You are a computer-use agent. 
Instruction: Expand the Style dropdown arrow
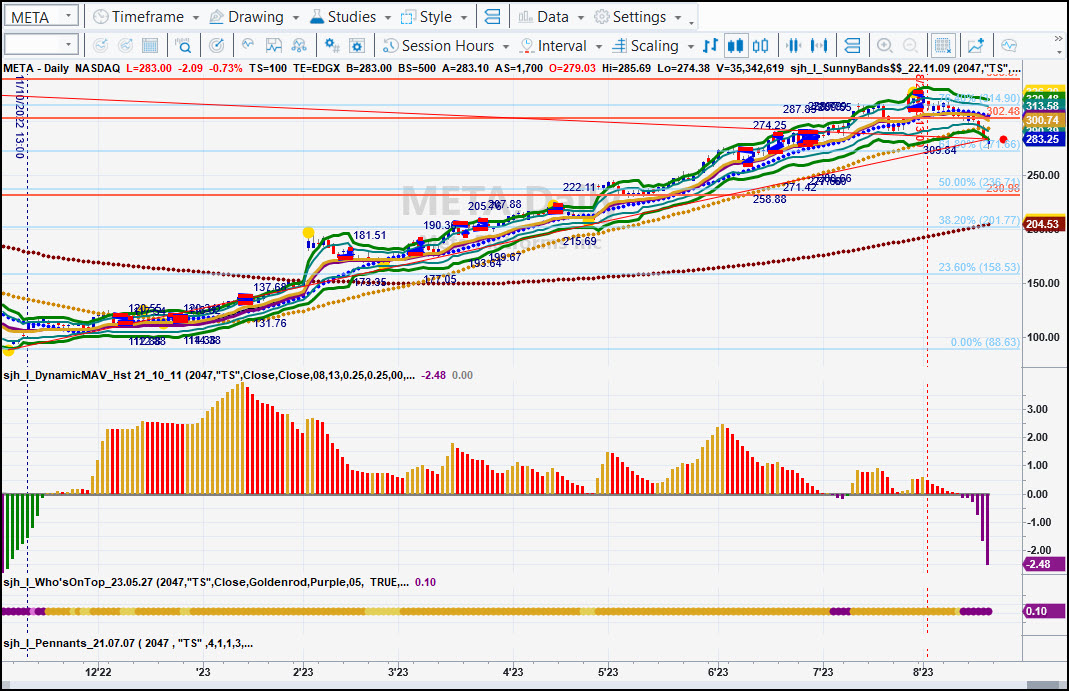[x=464, y=17]
